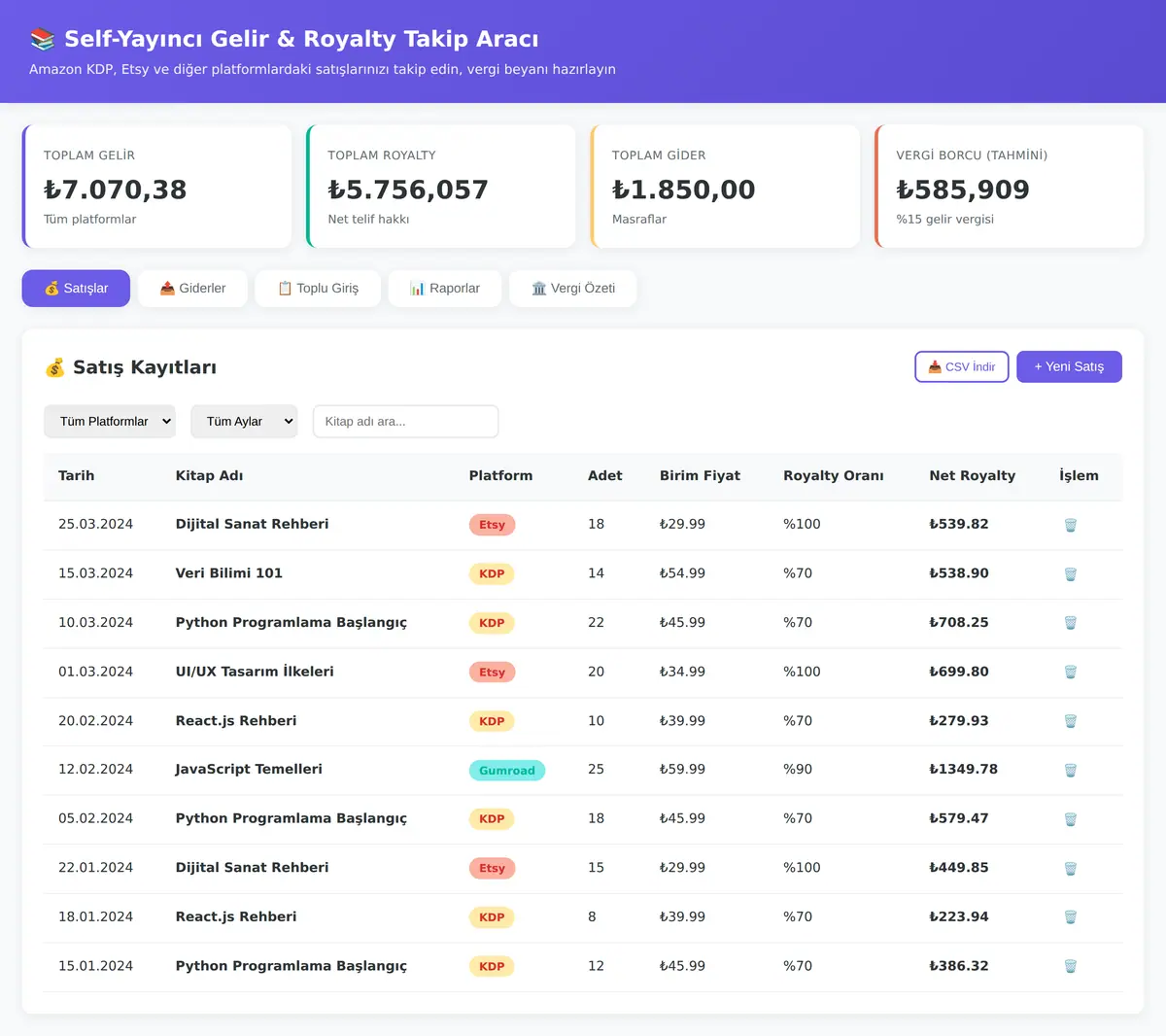1166x1036 pixels.
Task: Delete the 22.01.2024 Dijital Sanat Rehberi sale
Action: (x=1070, y=869)
